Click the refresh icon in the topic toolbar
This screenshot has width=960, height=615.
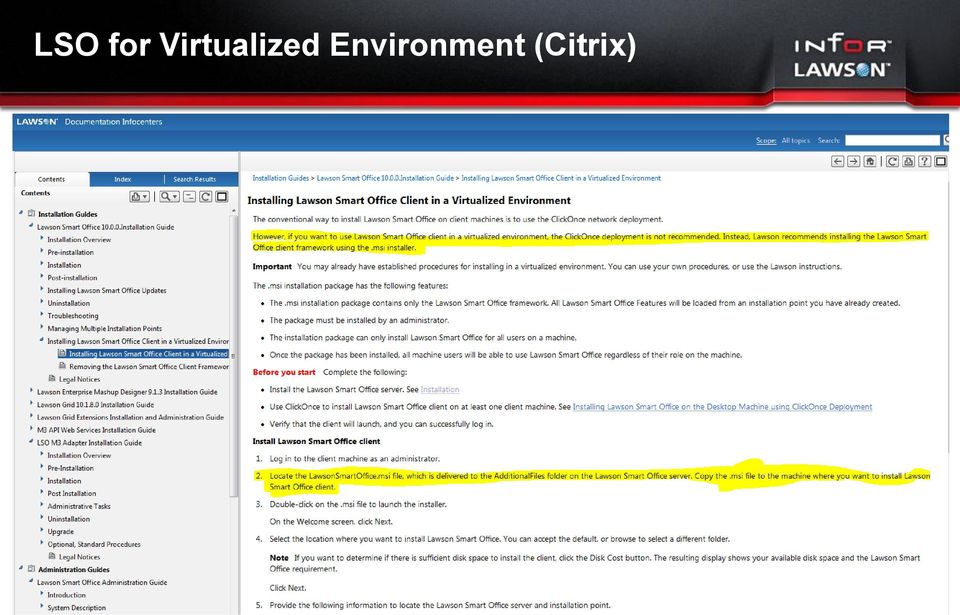(x=893, y=161)
